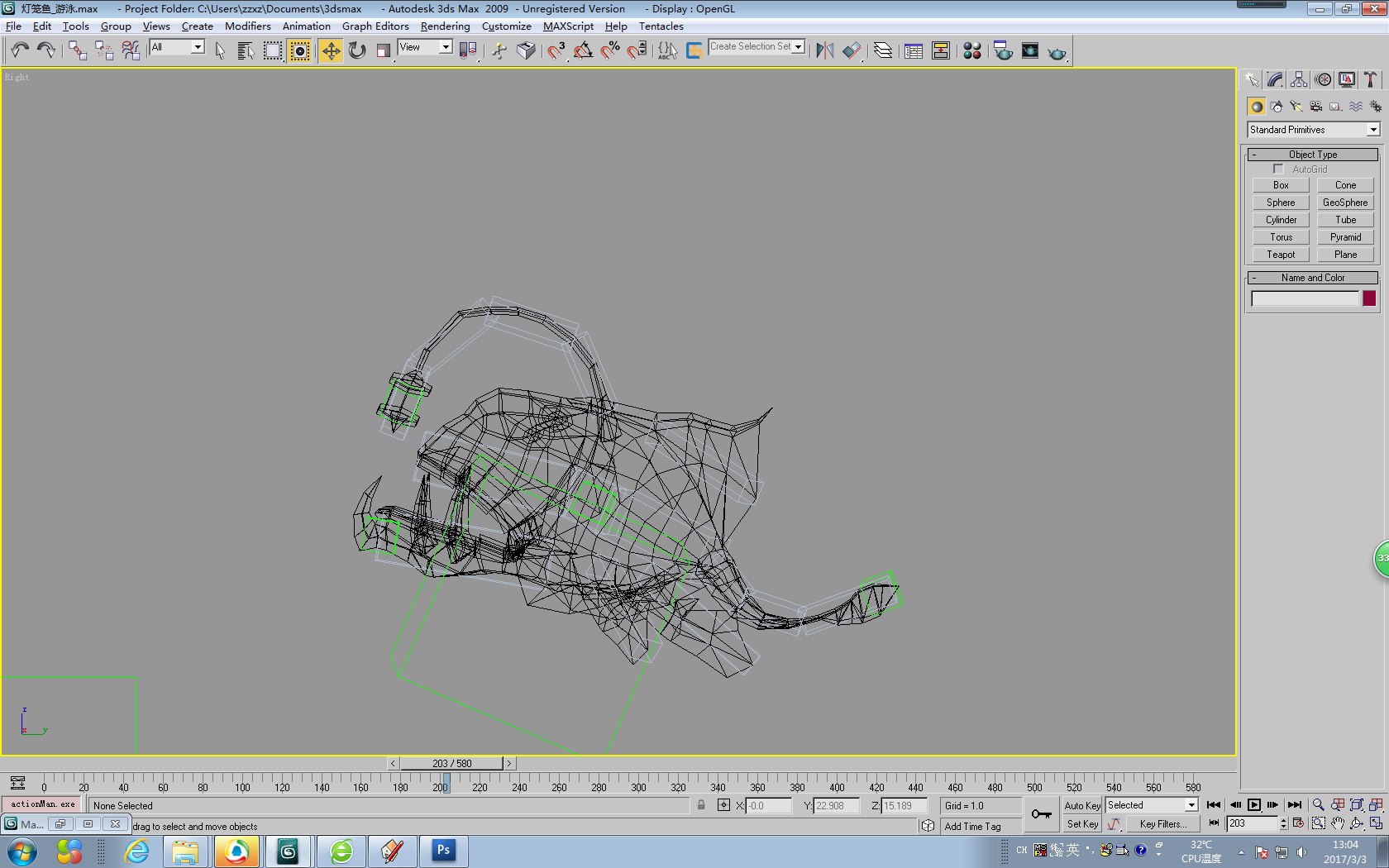The image size is (1389, 868).
Task: Activate the Rotate tool
Action: (357, 51)
